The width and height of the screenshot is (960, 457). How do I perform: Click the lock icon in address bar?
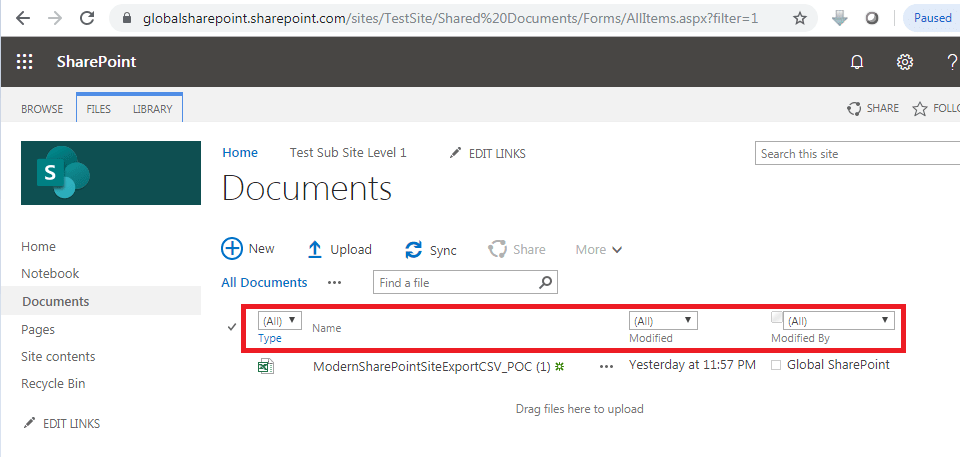[x=127, y=18]
